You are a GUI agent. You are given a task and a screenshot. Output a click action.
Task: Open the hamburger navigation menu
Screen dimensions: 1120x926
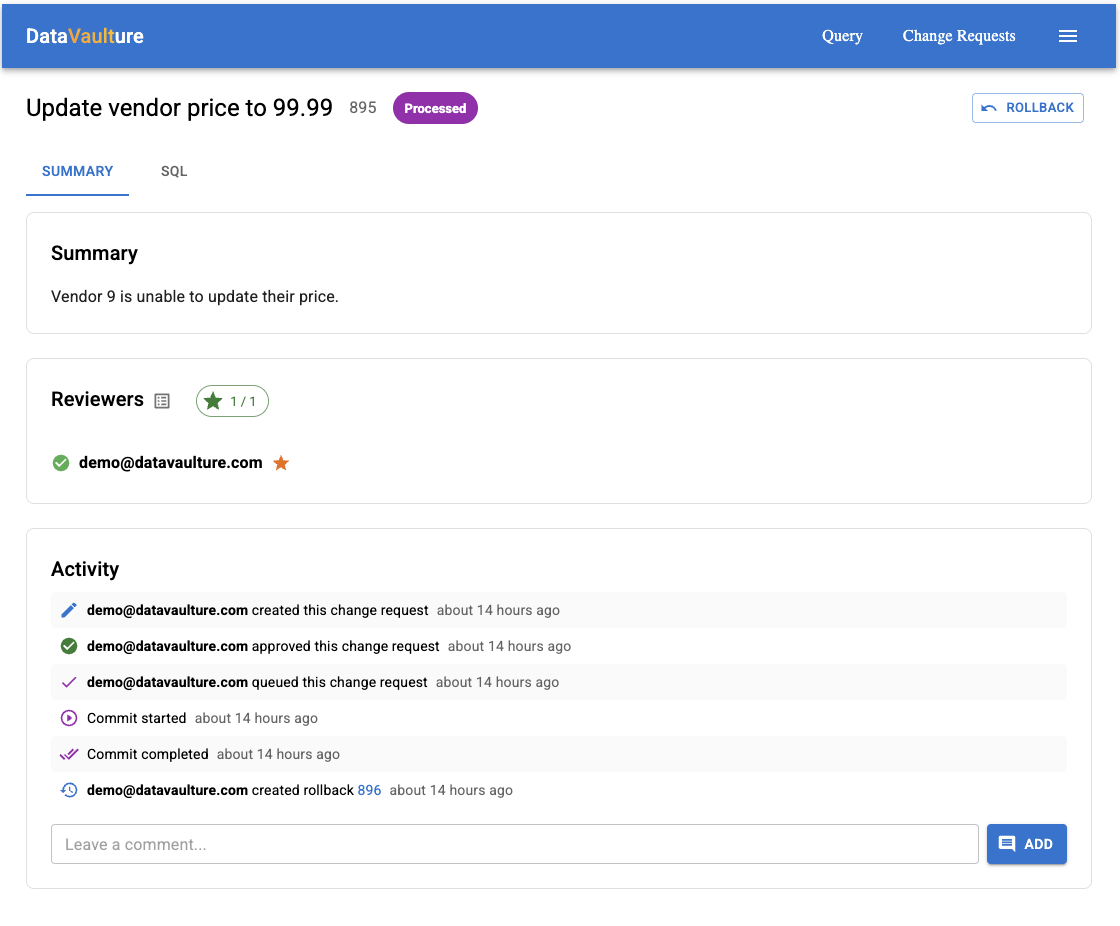[1068, 36]
